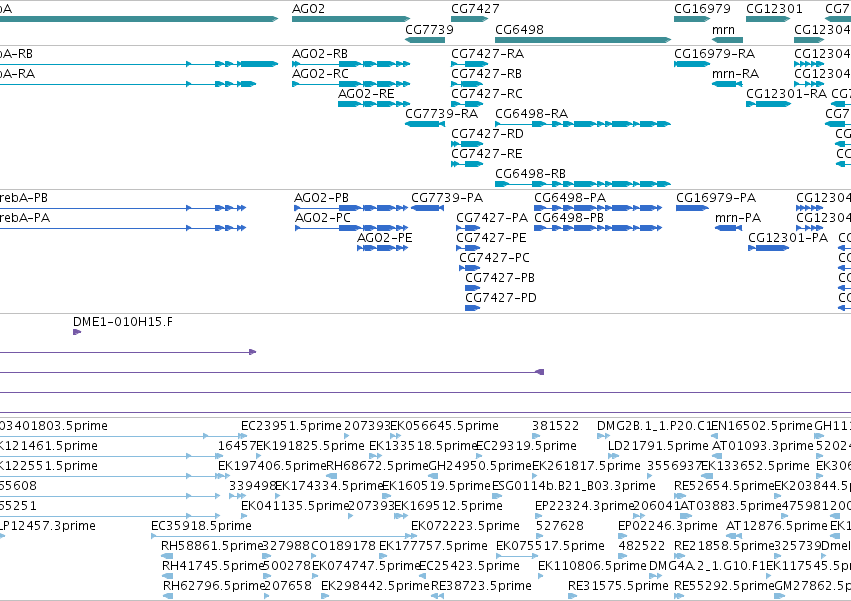Image resolution: width=851 pixels, height=601 pixels.
Task: Open transcript CG7427-RD label
Action: pyautogui.click(x=487, y=134)
